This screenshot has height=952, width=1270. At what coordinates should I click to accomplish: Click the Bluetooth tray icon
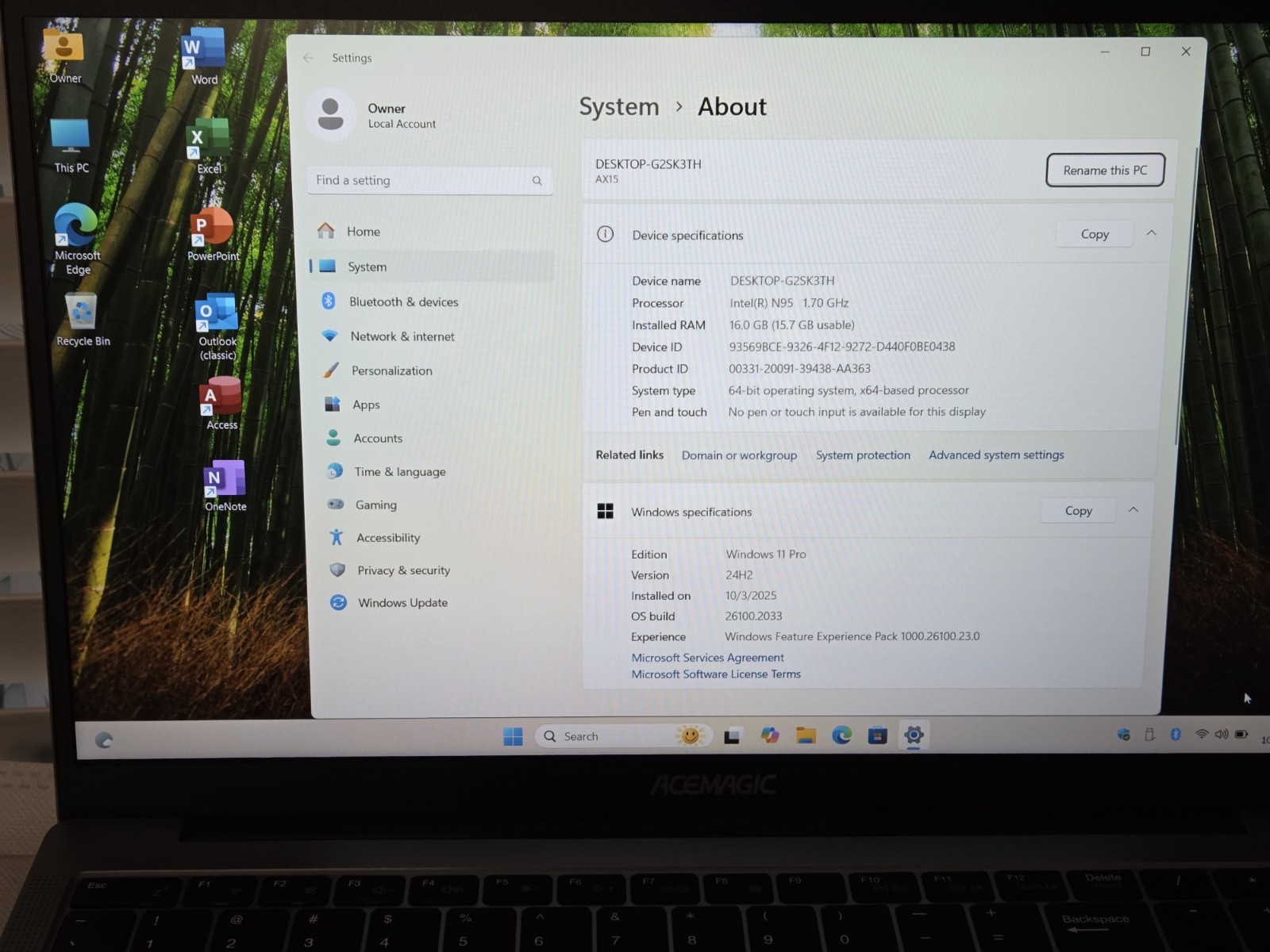pyautogui.click(x=1176, y=735)
